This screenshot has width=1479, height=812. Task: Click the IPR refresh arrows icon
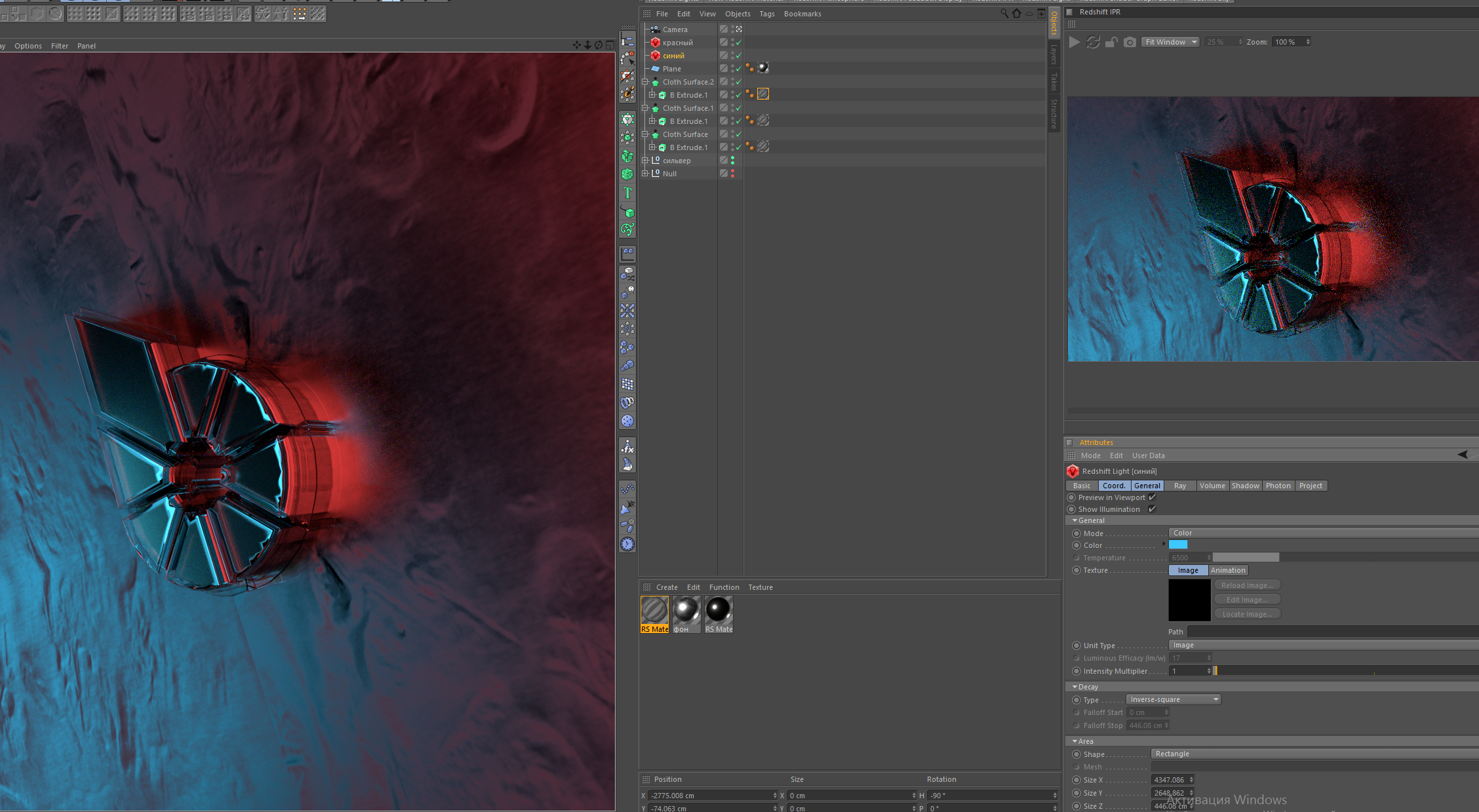pyautogui.click(x=1093, y=42)
